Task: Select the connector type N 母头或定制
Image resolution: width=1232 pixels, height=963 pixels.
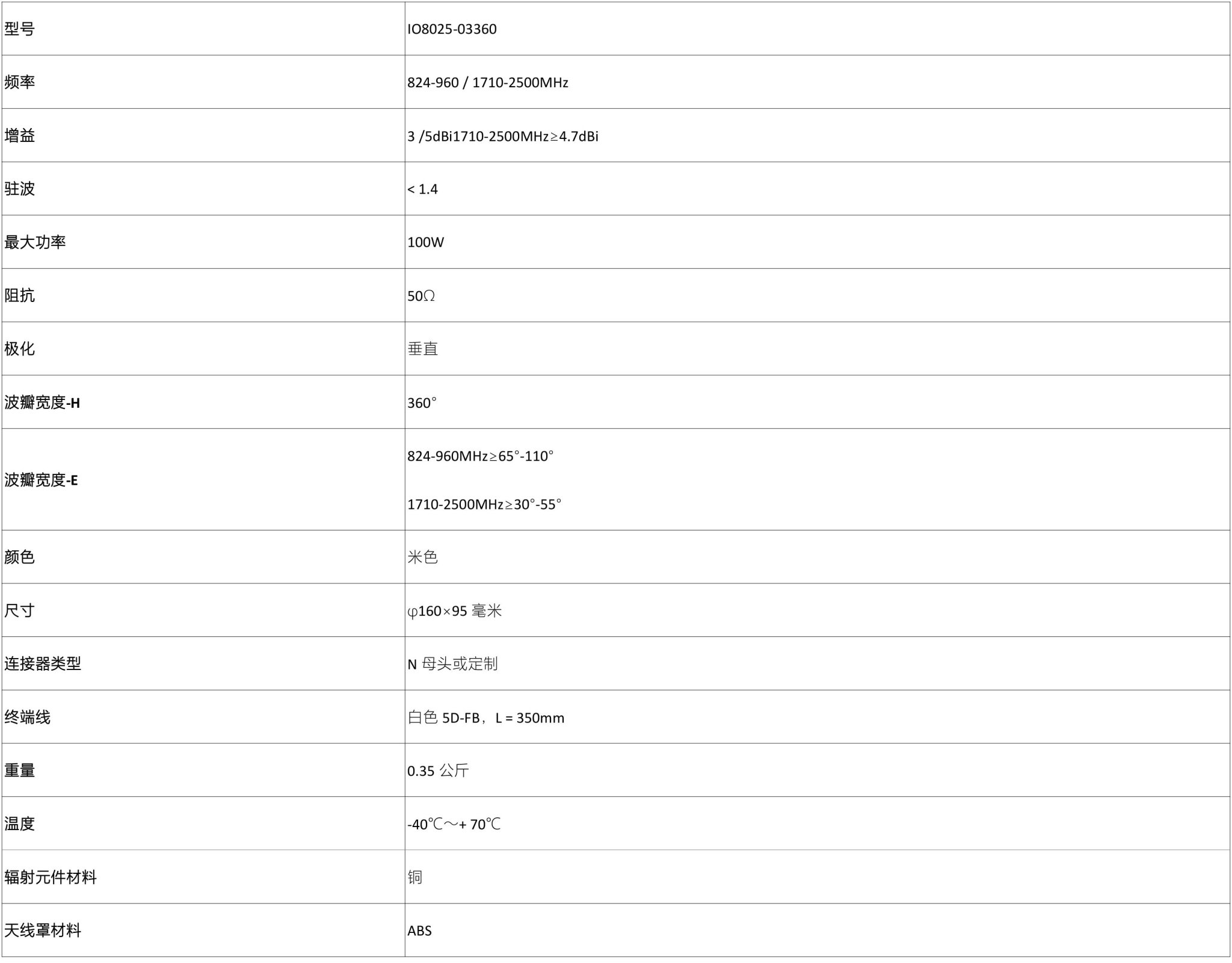Action: coord(452,663)
